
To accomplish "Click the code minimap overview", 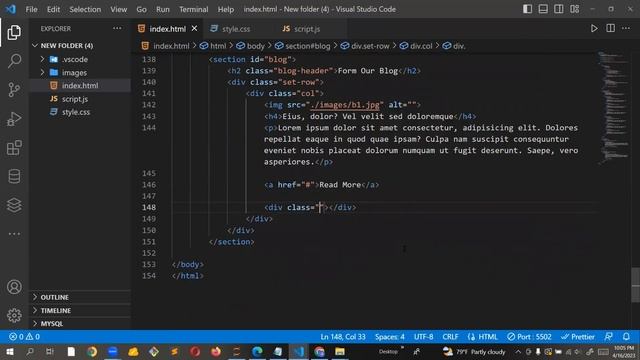I will point(613,107).
